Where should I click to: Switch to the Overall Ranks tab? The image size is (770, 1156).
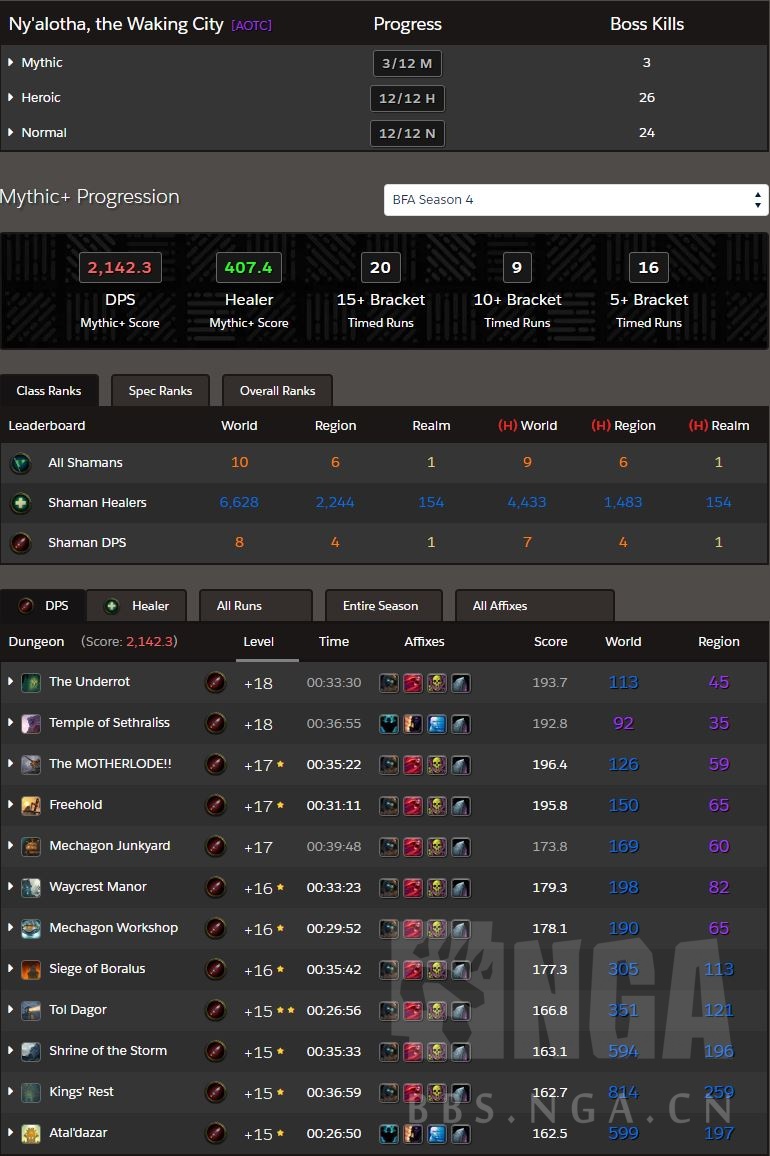[277, 391]
